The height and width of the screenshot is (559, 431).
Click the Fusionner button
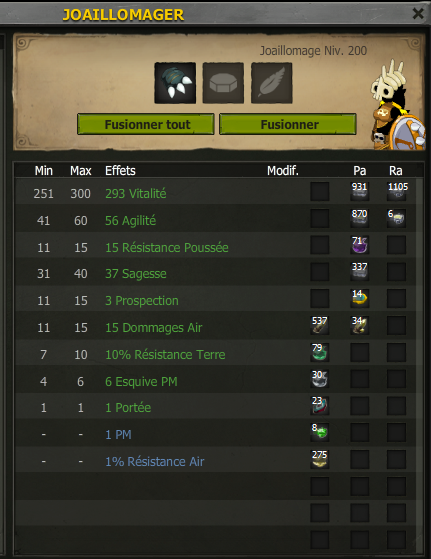[288, 124]
